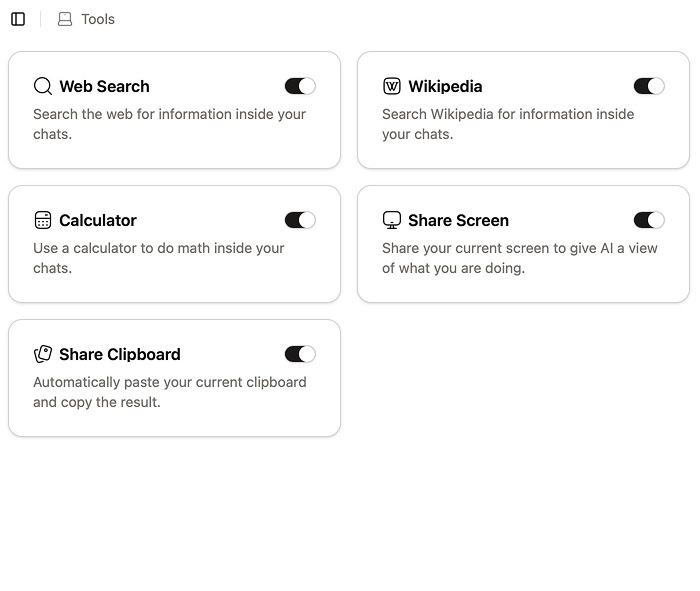
Task: Click the Wikipedia heading text
Action: pos(445,86)
